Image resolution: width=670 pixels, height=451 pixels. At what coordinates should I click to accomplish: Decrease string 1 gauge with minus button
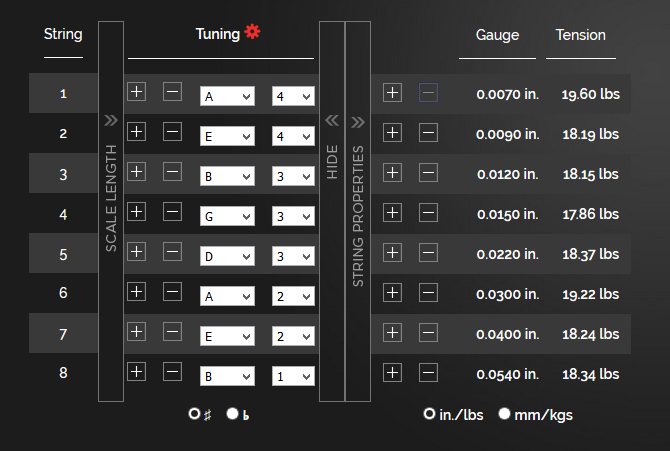click(x=428, y=92)
